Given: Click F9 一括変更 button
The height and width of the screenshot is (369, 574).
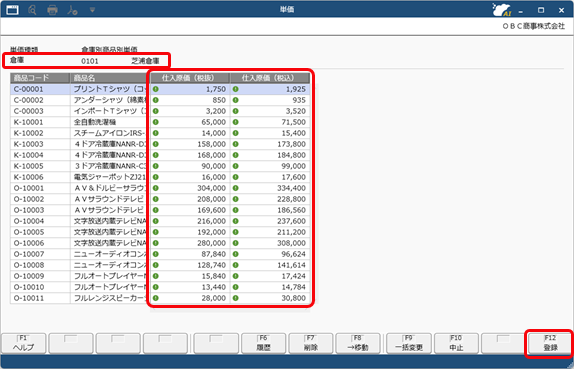Looking at the screenshot, I should (x=409, y=343).
